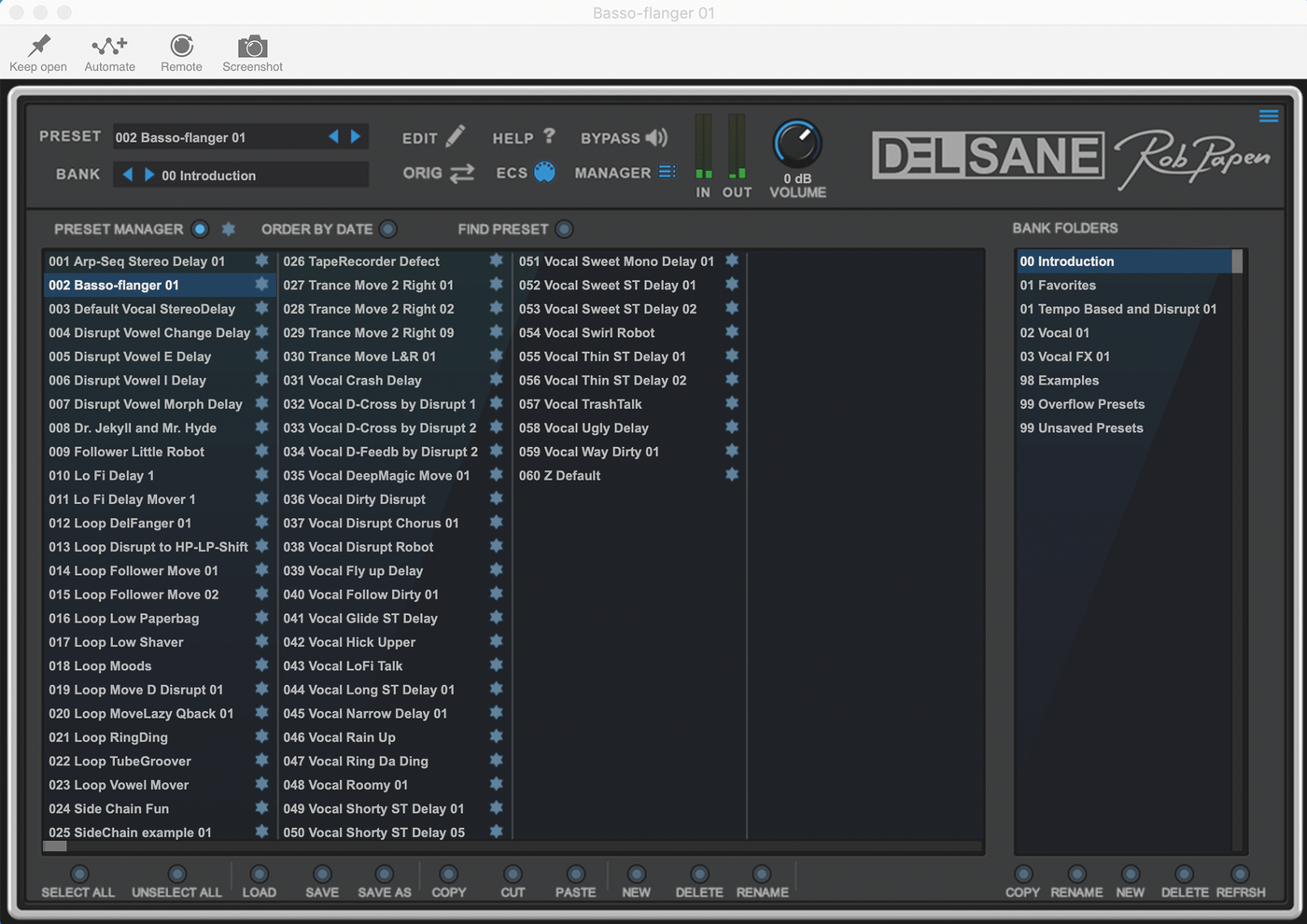Open the Automate tool
1307x924 pixels.
point(109,45)
